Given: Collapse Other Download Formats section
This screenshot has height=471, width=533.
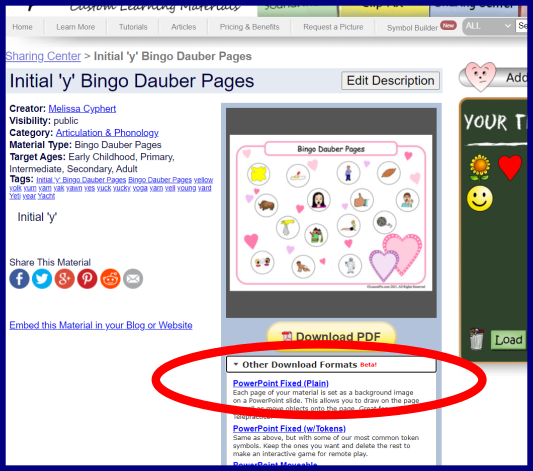Looking at the screenshot, I should click(x=331, y=365).
